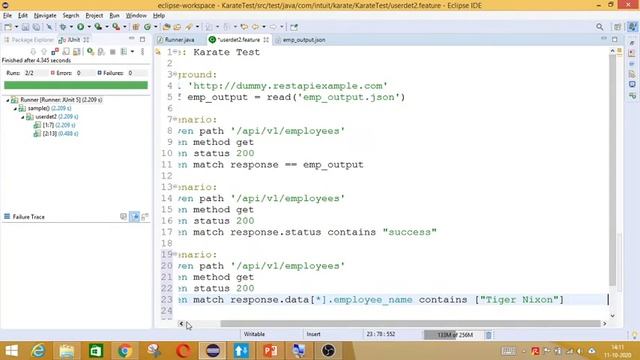The image size is (640, 360).
Task: Click the New Java Package icon
Action: click(136, 27)
